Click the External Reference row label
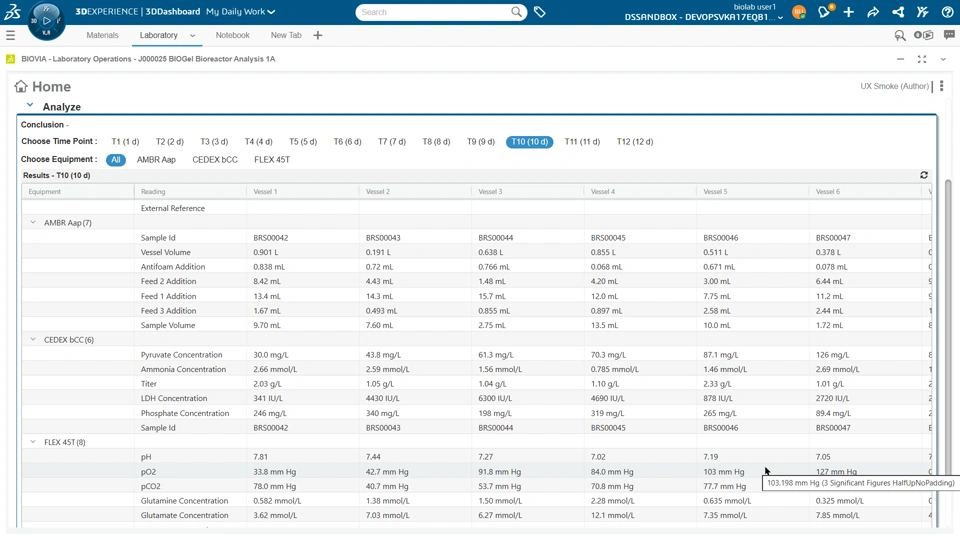Viewport: 960px width, 540px height. click(173, 208)
